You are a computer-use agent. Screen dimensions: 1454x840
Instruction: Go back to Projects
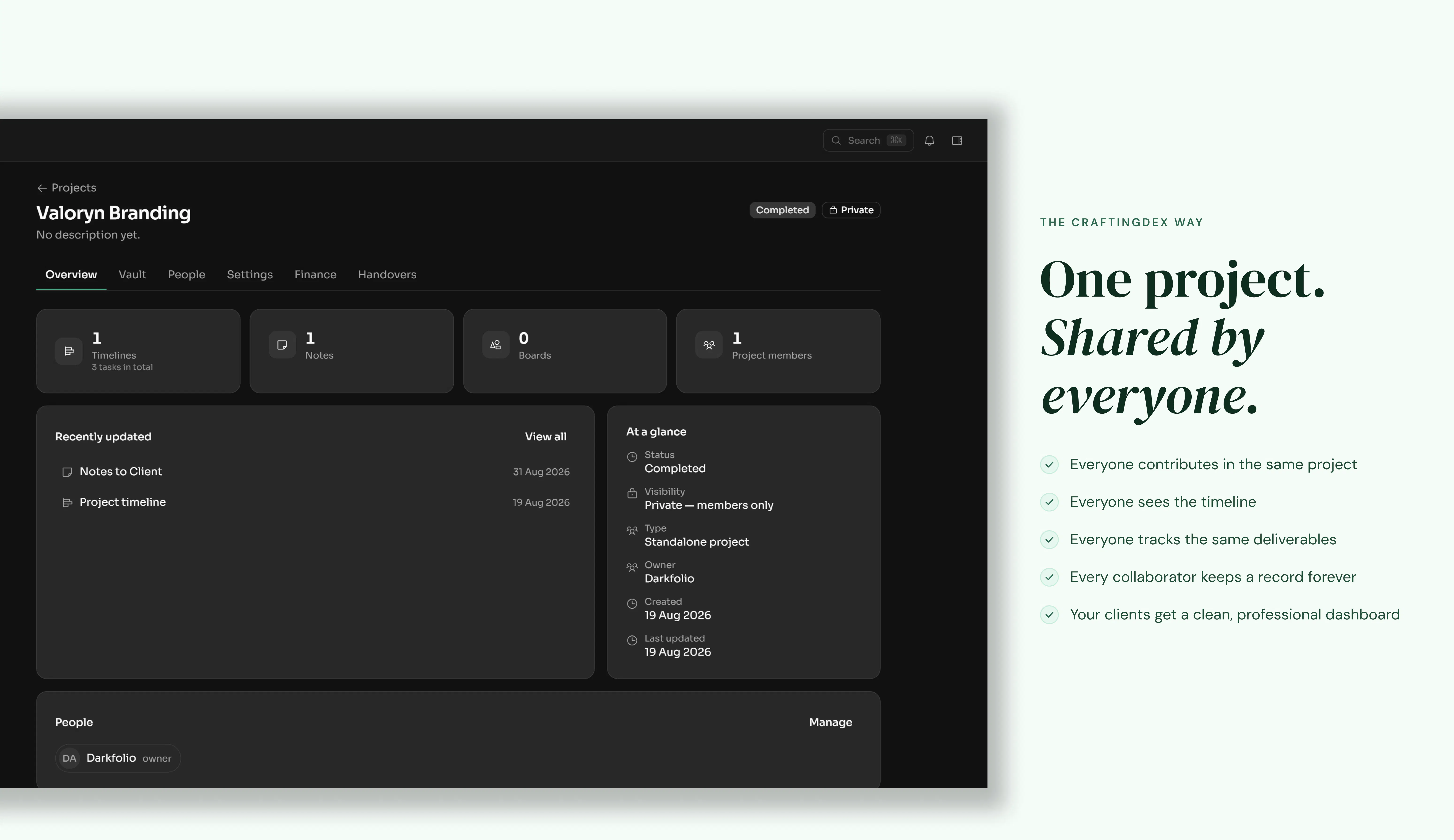pyautogui.click(x=66, y=188)
